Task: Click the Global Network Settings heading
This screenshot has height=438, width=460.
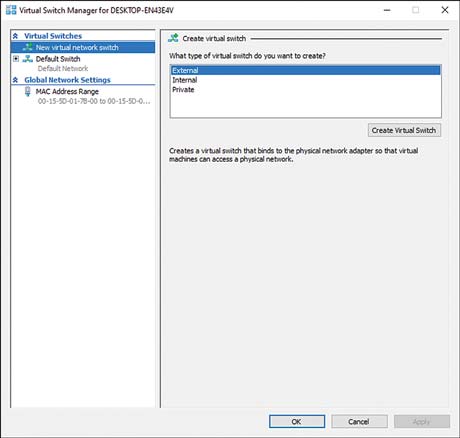Action: [67, 80]
